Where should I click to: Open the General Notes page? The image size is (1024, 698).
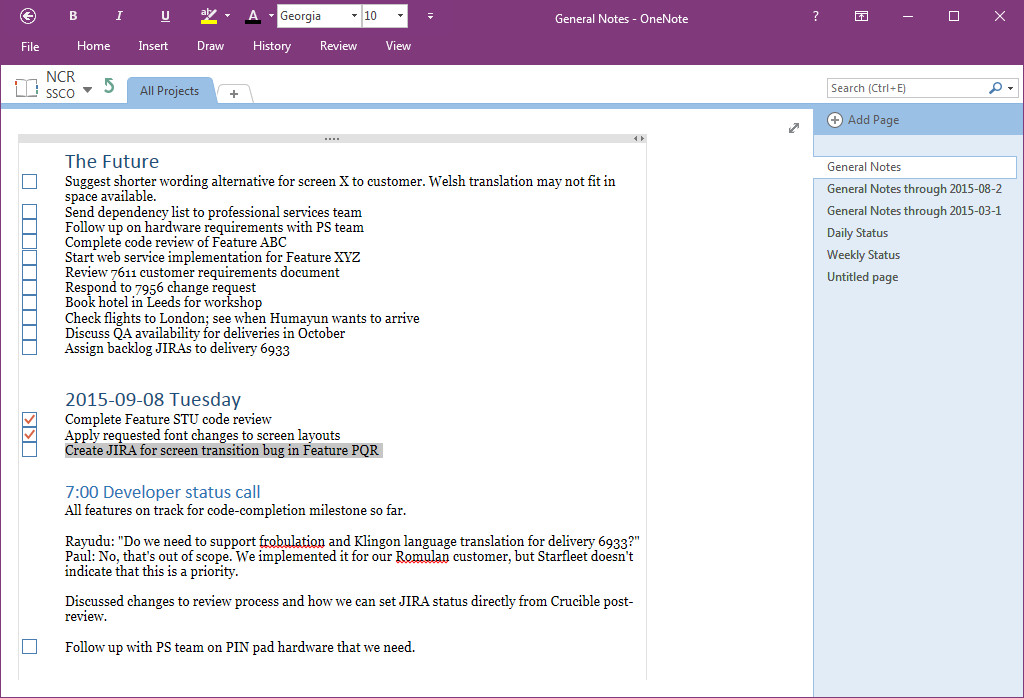pyautogui.click(x=915, y=167)
